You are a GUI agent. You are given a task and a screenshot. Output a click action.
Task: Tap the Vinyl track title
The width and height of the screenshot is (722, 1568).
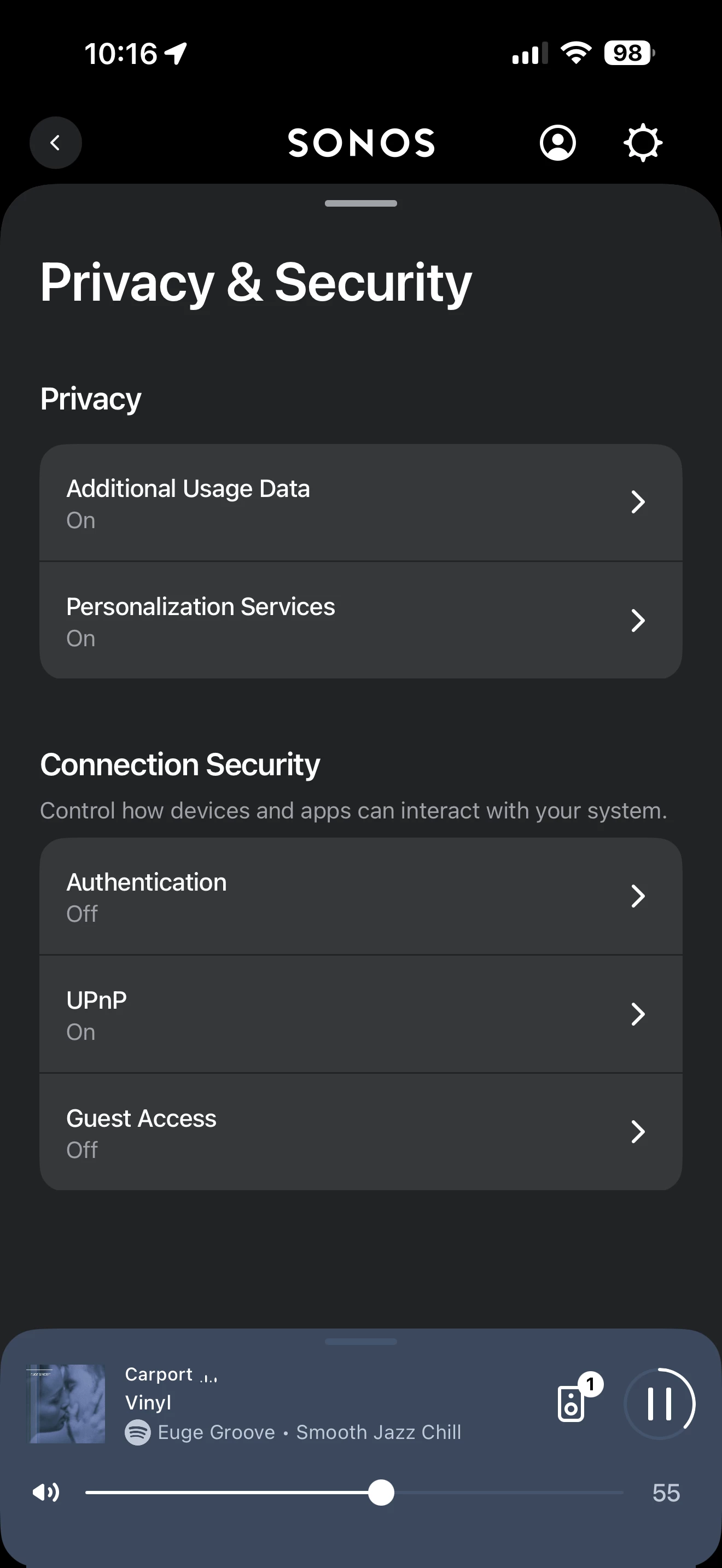(148, 1402)
